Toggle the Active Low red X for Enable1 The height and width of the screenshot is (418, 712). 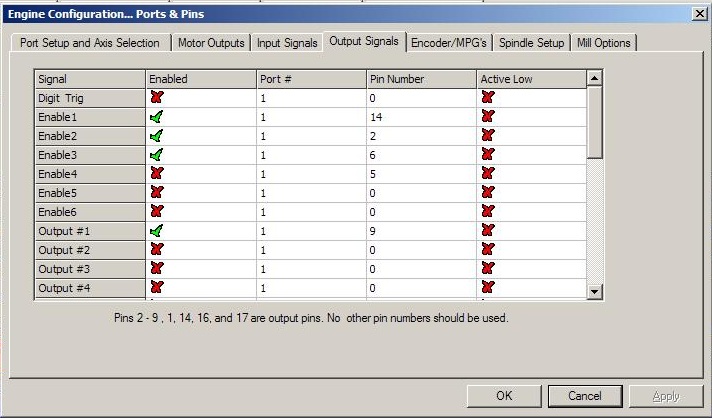[x=488, y=117]
